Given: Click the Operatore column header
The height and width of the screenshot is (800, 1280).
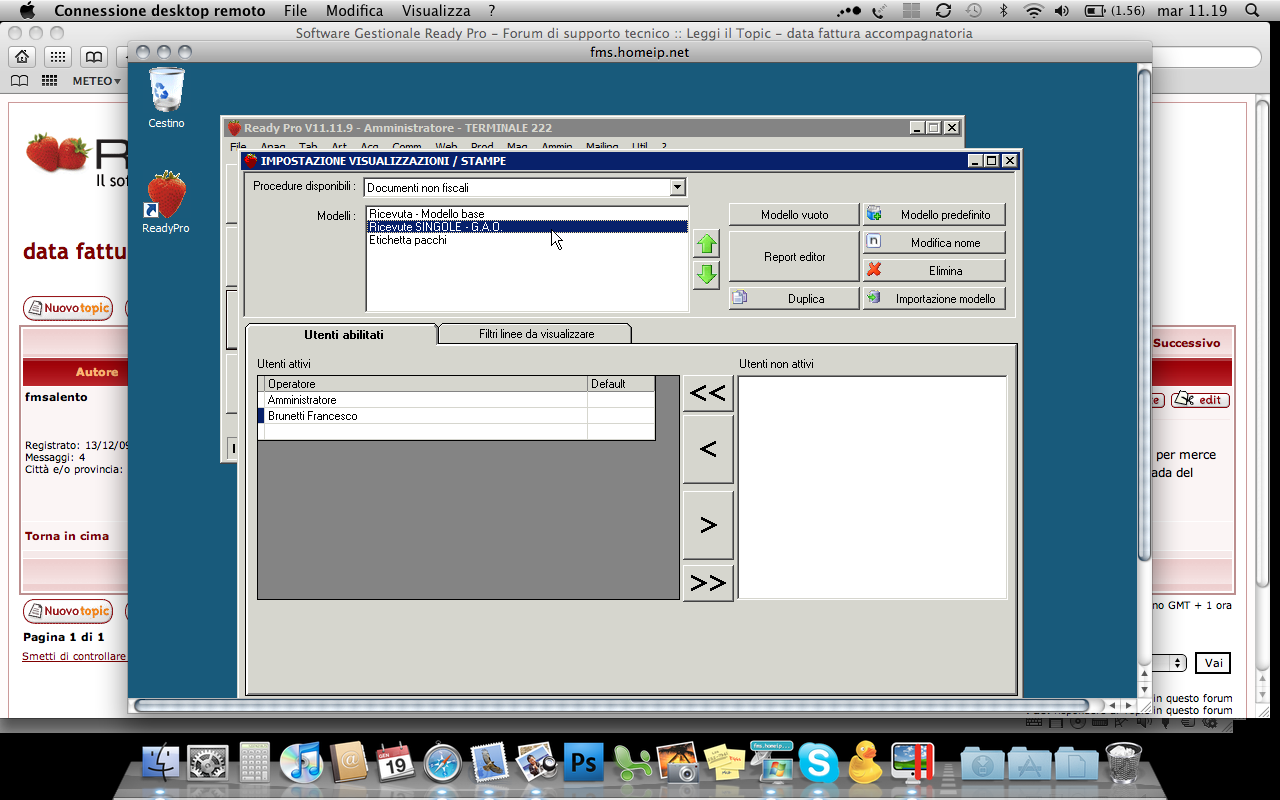Looking at the screenshot, I should click(426, 384).
